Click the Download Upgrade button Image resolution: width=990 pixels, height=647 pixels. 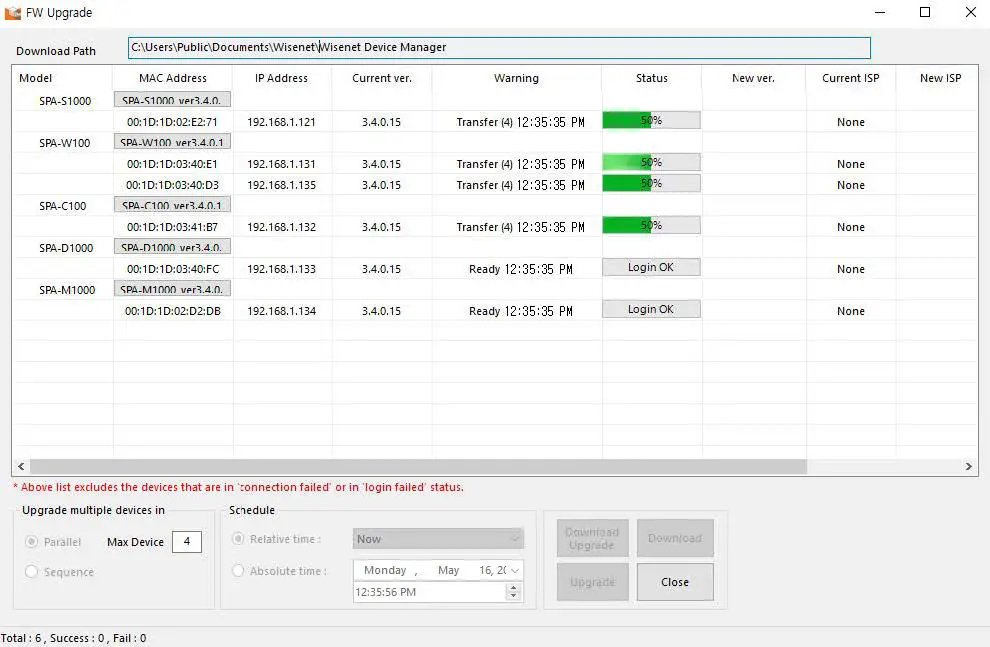click(x=592, y=538)
